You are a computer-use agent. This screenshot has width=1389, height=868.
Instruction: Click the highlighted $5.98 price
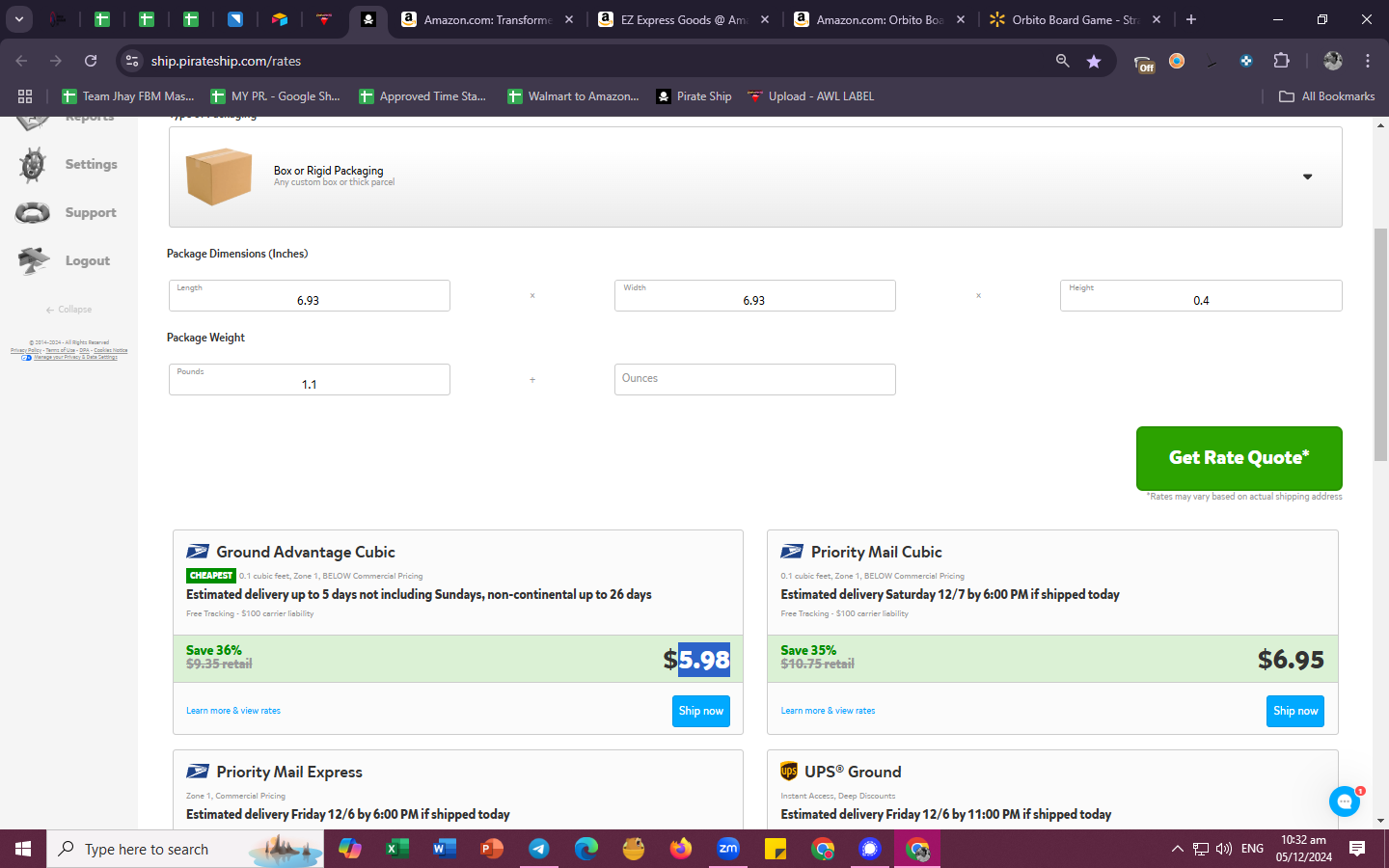[x=696, y=660]
